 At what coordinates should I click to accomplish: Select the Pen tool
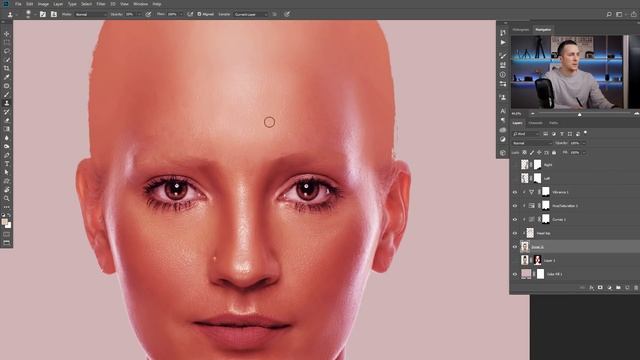(7, 155)
